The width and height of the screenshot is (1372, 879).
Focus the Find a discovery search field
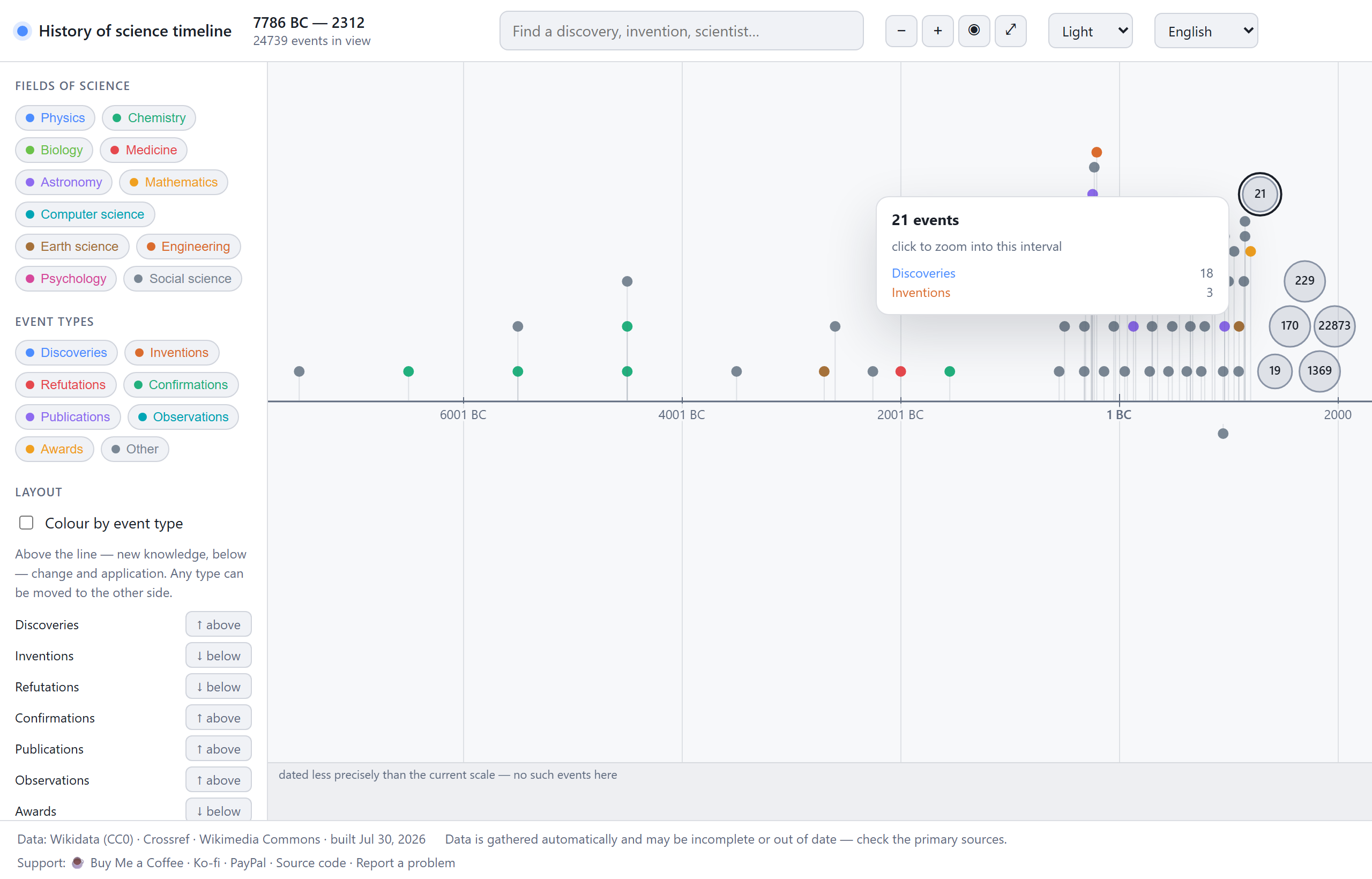(681, 31)
